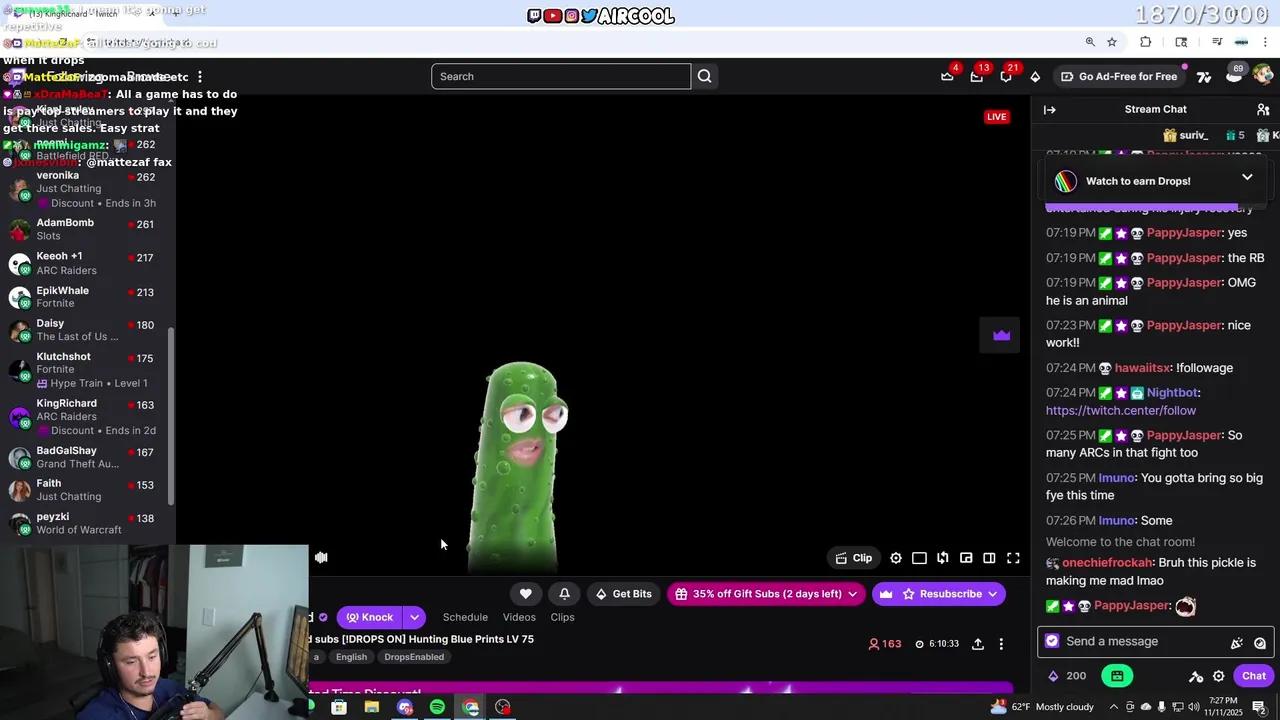
Task: Open Keeoh +1 ARC Raiders channel
Action: 87,263
